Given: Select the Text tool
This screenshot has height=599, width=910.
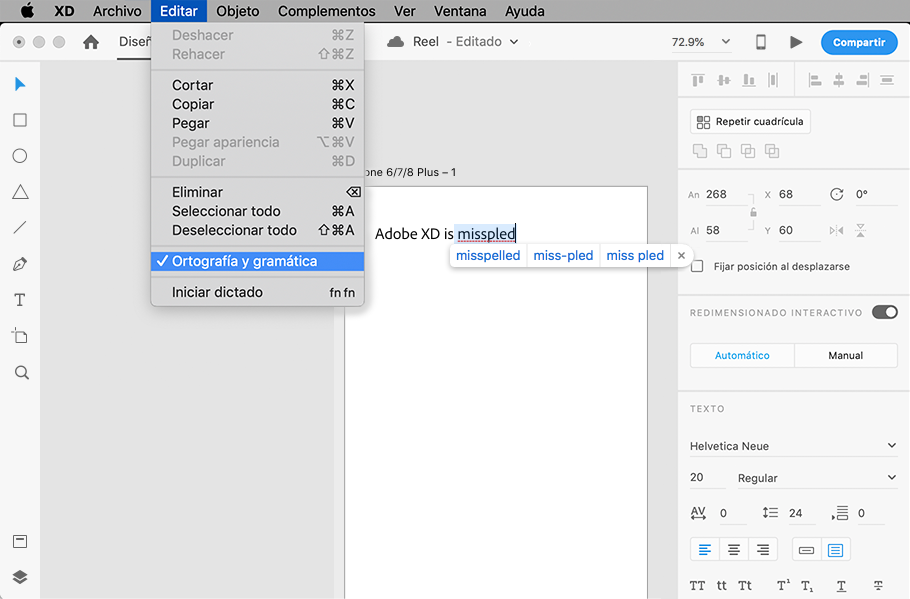Looking at the screenshot, I should (x=20, y=300).
